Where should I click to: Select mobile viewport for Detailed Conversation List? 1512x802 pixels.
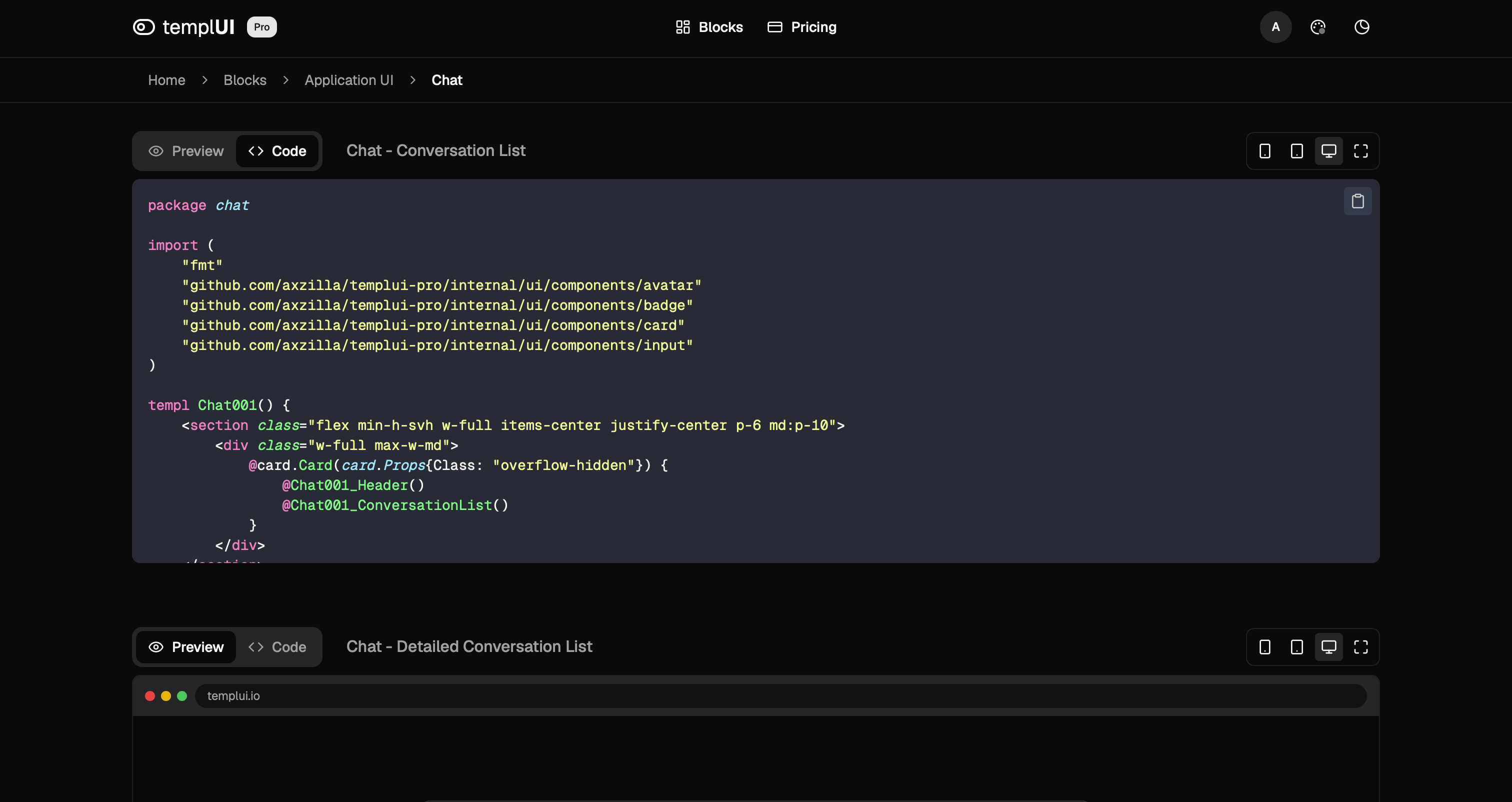pos(1265,647)
